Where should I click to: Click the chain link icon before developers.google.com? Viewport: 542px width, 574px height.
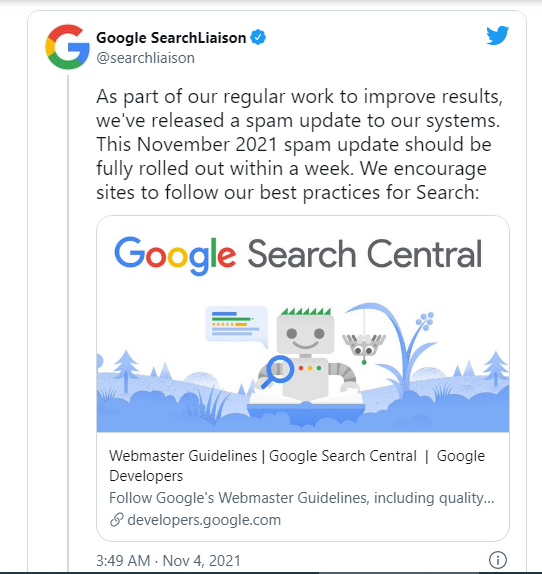click(116, 520)
